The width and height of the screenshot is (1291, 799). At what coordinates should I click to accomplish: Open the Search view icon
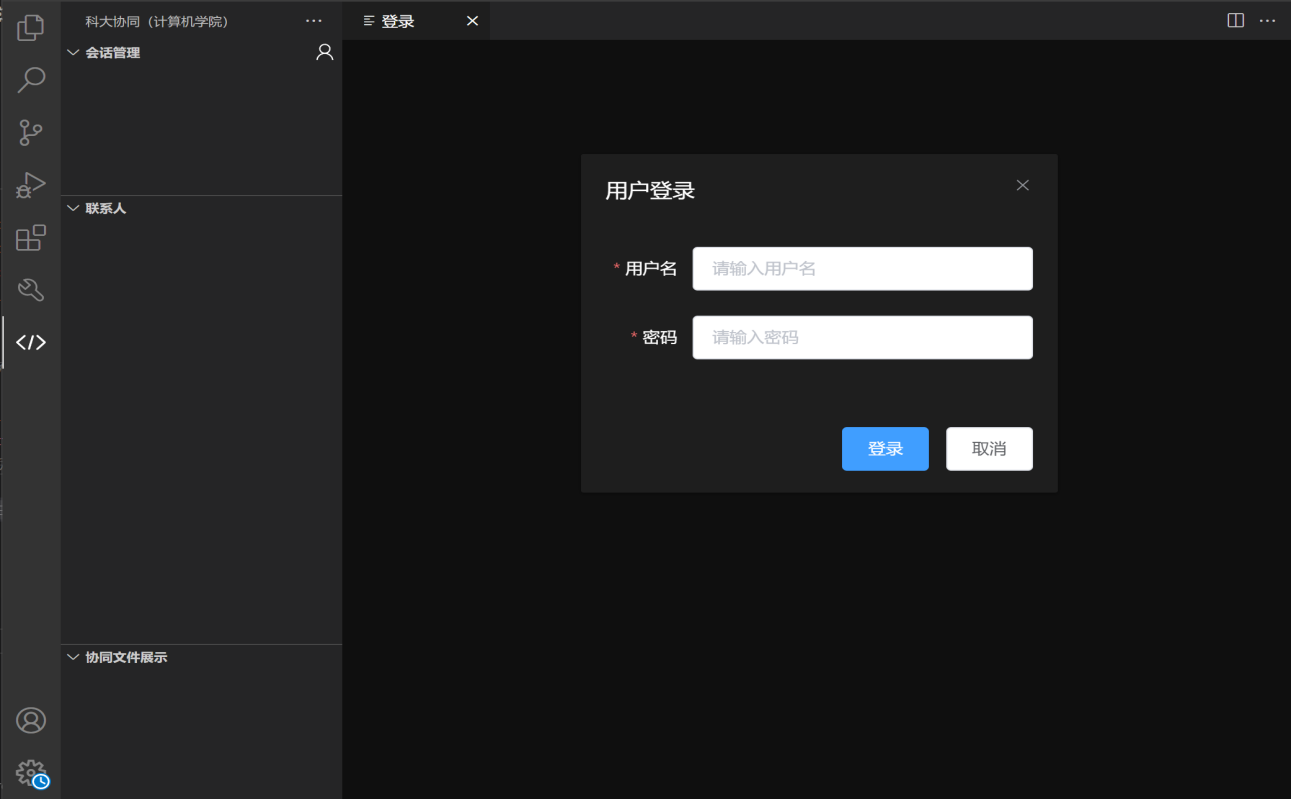(31, 80)
